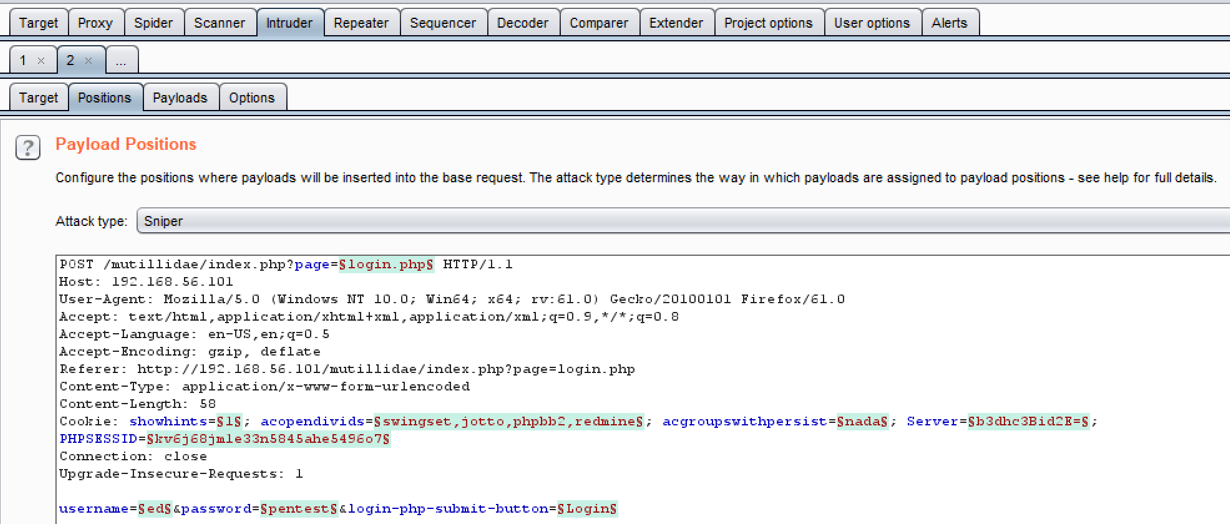Select the Sequencer tab

[444, 22]
